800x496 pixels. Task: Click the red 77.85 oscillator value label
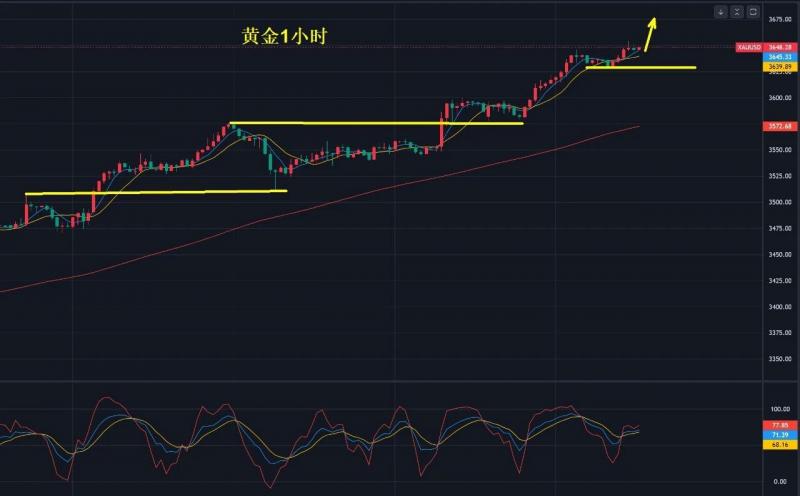780,425
